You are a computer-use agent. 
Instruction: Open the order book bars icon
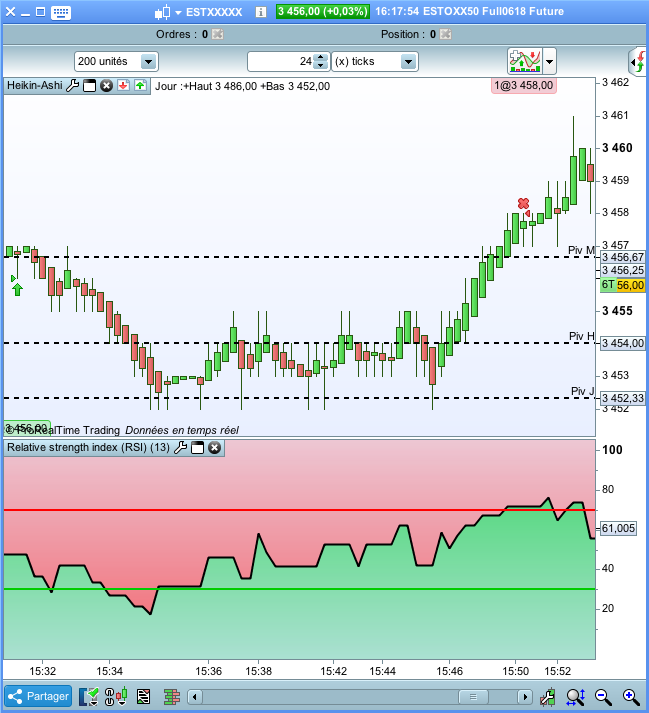[x=172, y=697]
